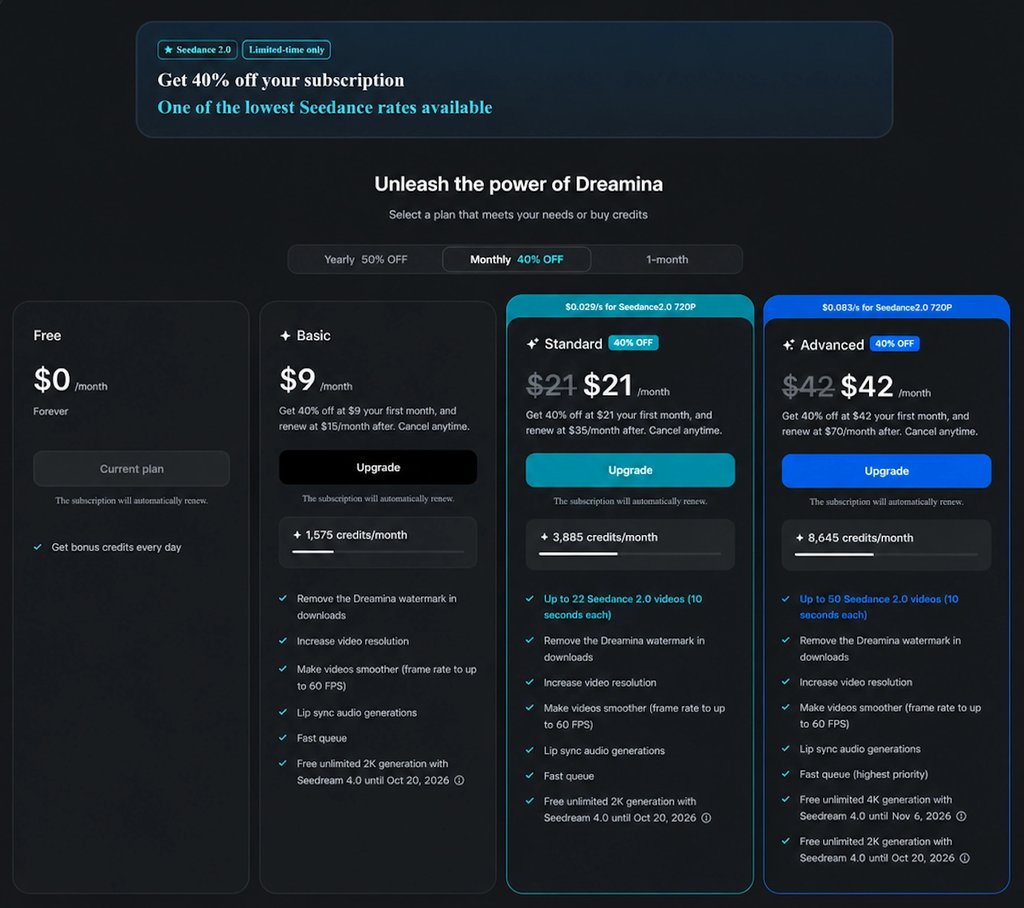Image resolution: width=1024 pixels, height=908 pixels.
Task: Click the $0 /month Free price
Action: click(71, 380)
